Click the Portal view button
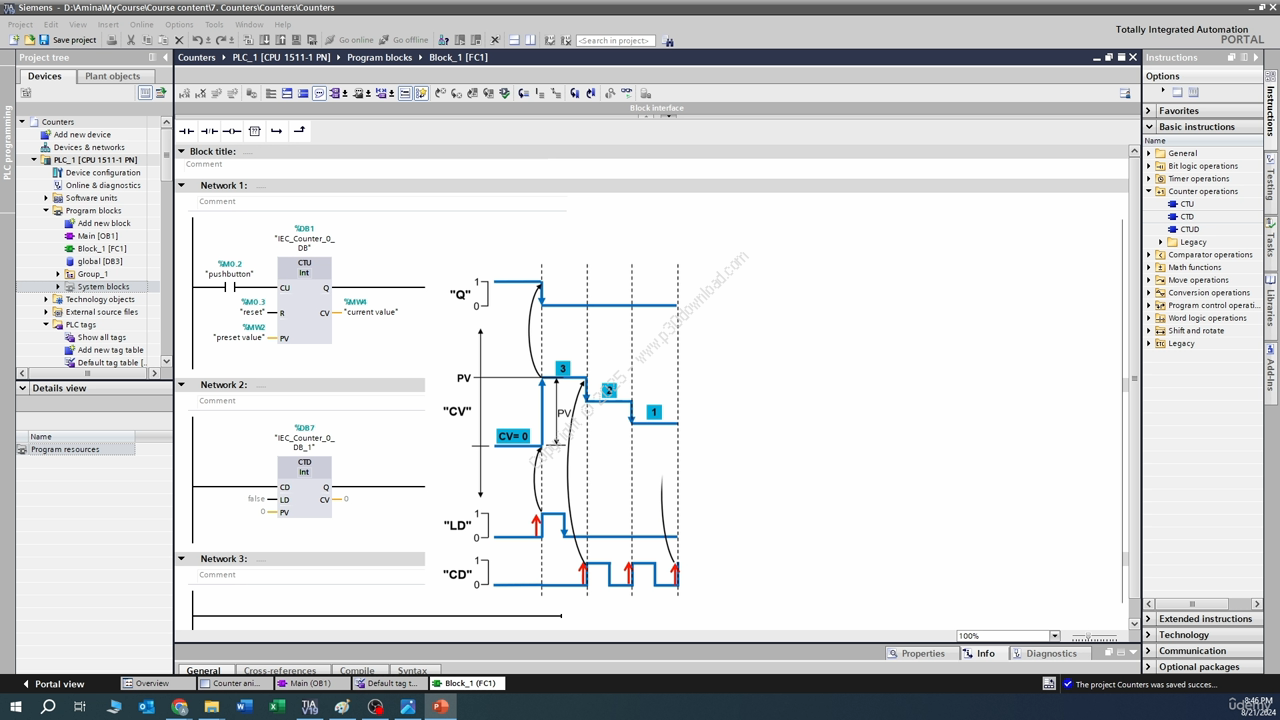This screenshot has height=720, width=1280. (x=53, y=684)
